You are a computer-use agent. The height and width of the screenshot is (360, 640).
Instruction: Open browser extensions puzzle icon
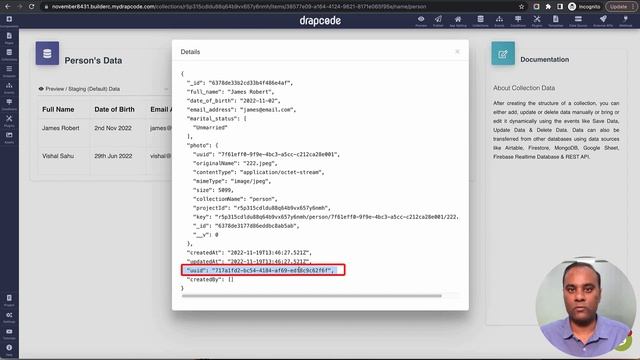(x=548, y=7)
